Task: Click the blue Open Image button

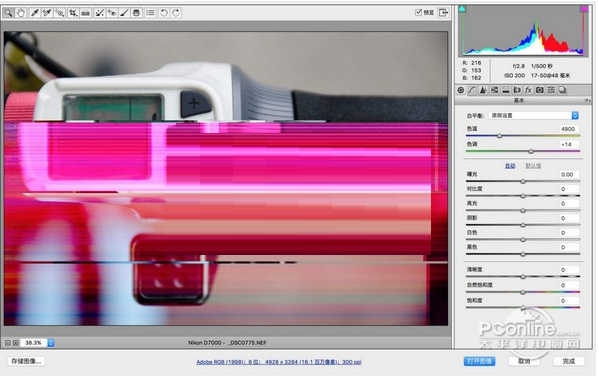Action: [x=479, y=361]
